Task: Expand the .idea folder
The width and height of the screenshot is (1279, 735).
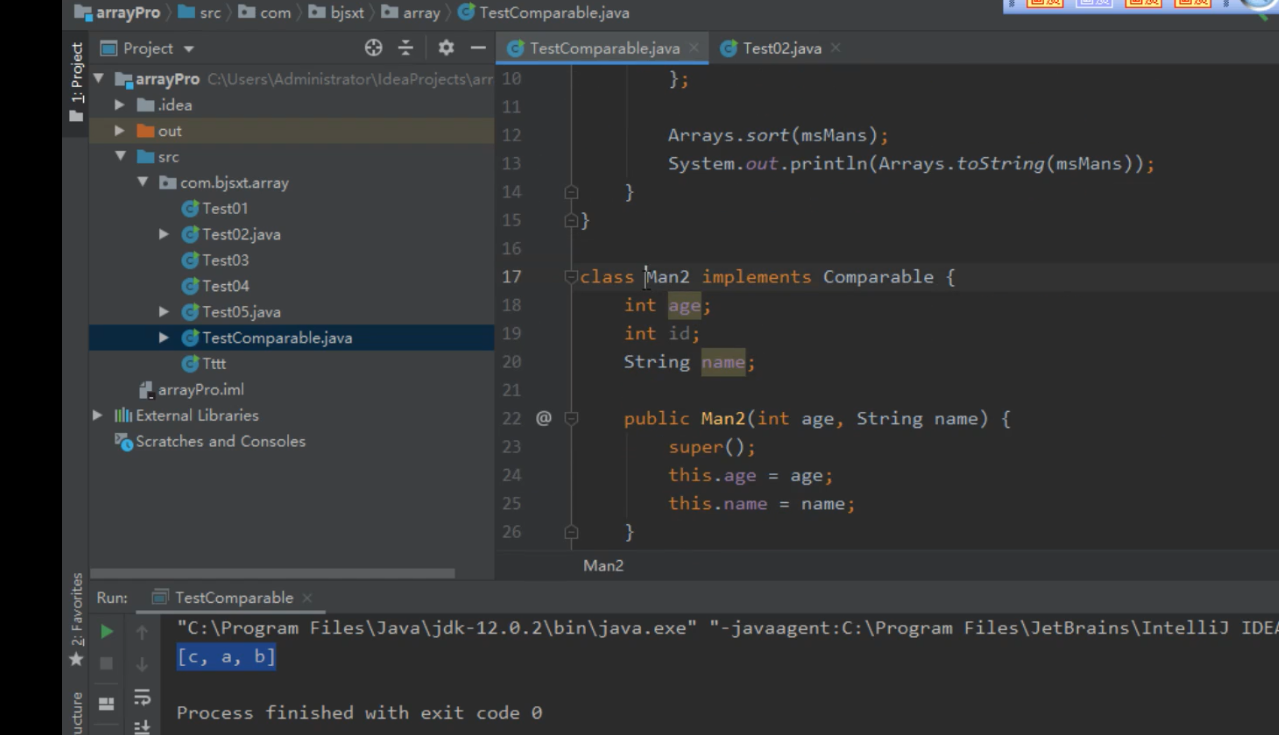Action: 120,105
